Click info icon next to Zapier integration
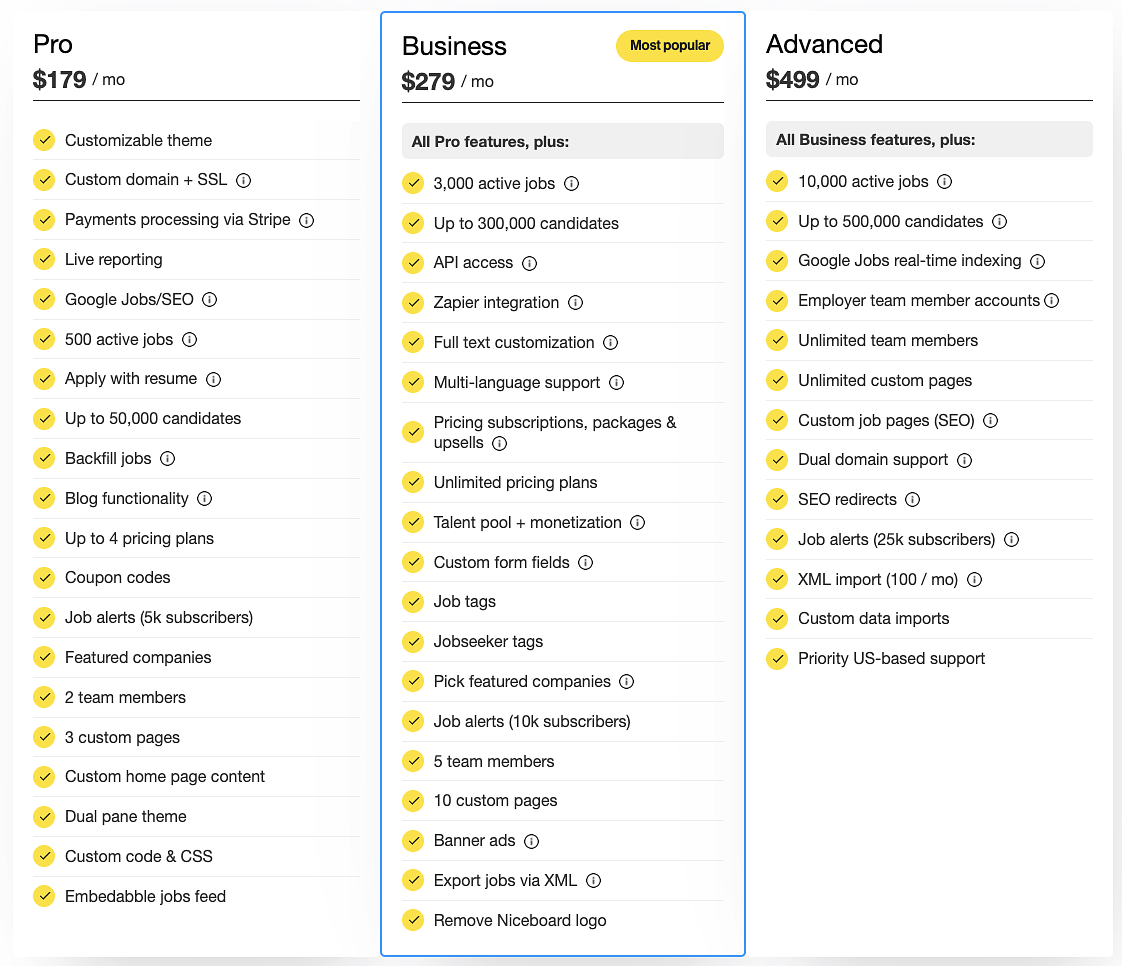This screenshot has height=966, width=1122. [575, 303]
